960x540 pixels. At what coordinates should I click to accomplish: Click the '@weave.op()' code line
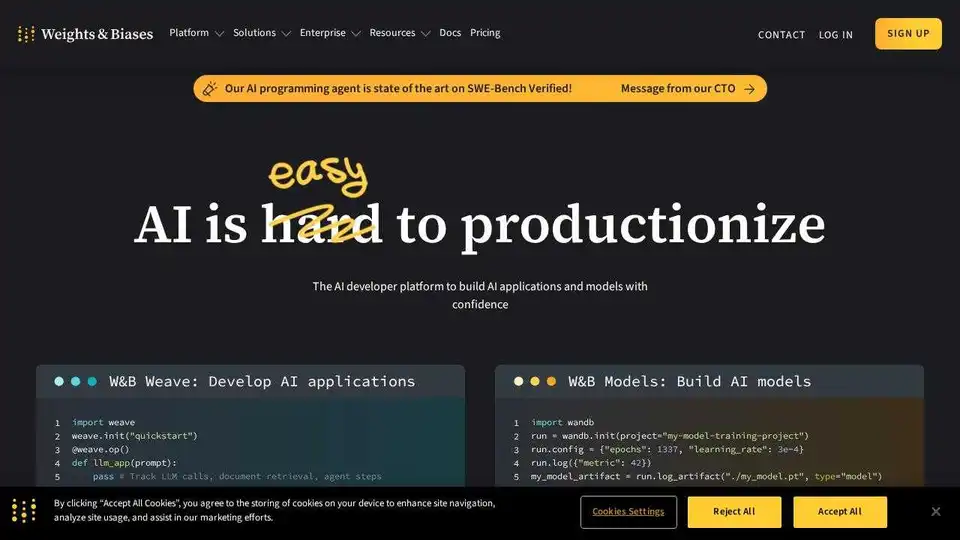100,449
